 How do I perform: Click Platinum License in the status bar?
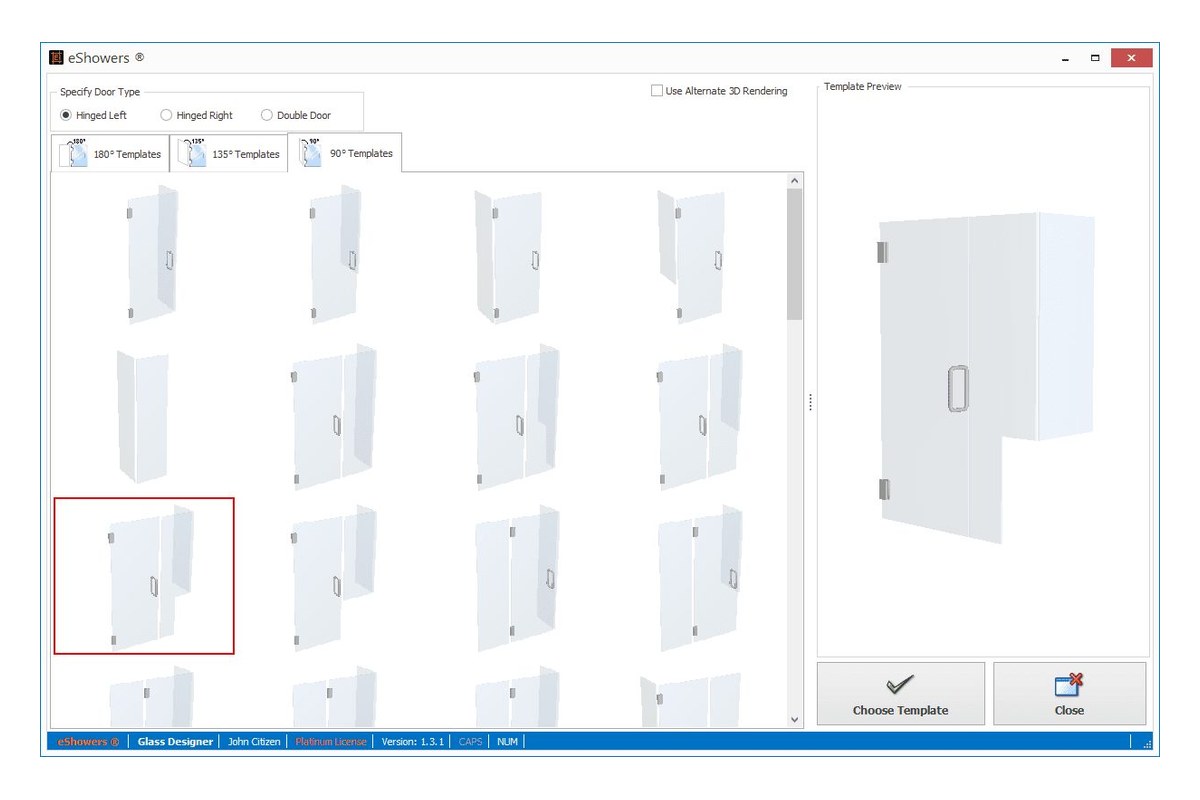click(x=332, y=742)
